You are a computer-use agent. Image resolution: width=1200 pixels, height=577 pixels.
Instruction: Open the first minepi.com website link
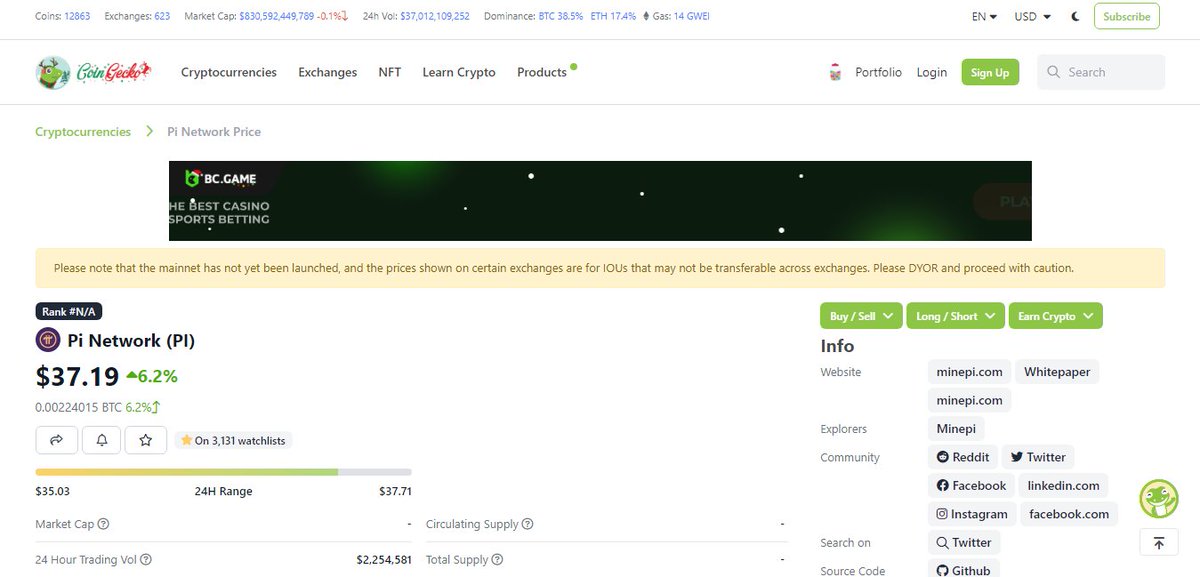[969, 372]
